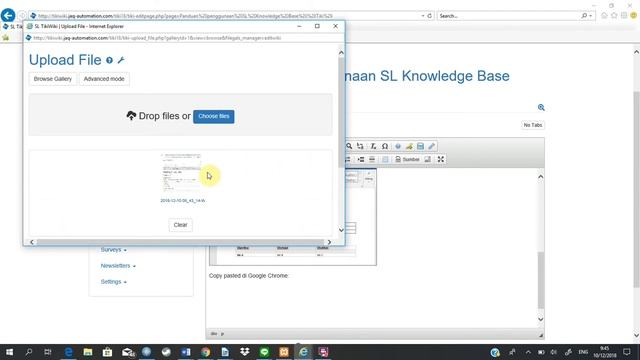Click the help icon beside Upload File

tap(109, 60)
